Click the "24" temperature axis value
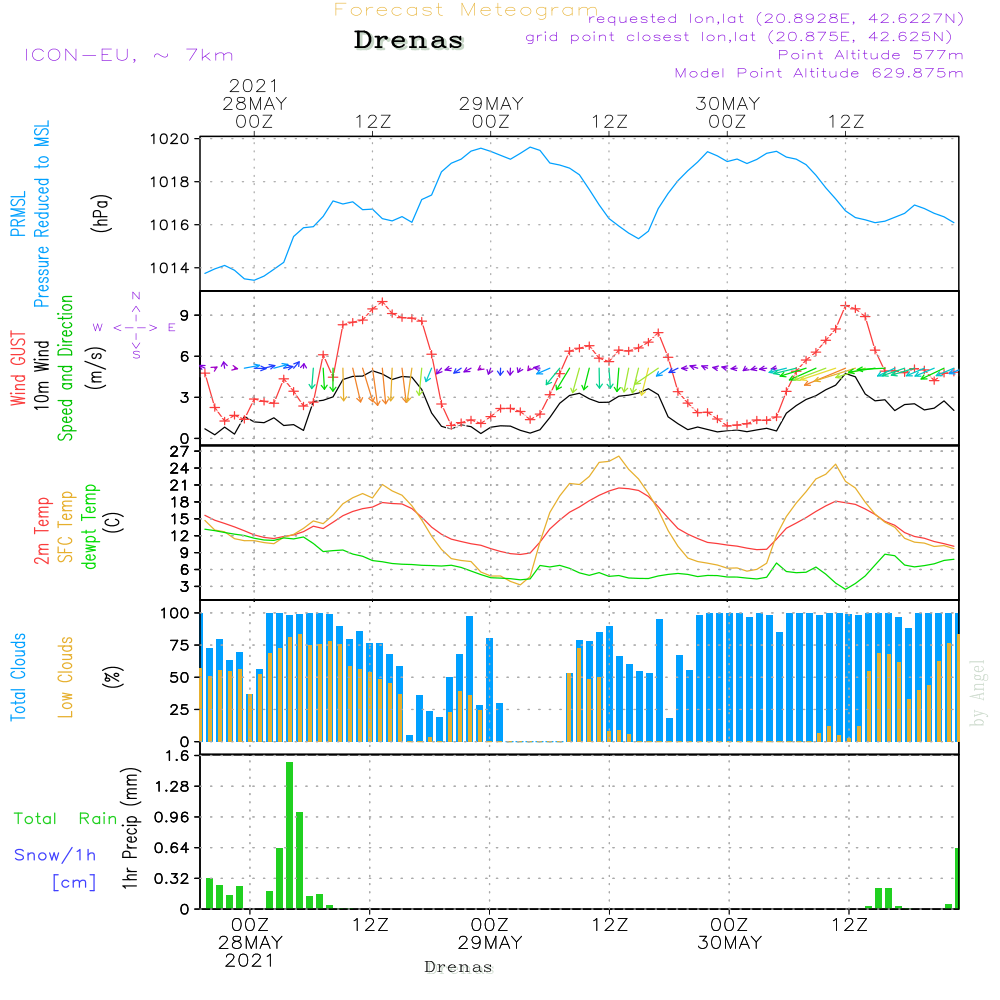1000x1000 pixels. coord(180,469)
